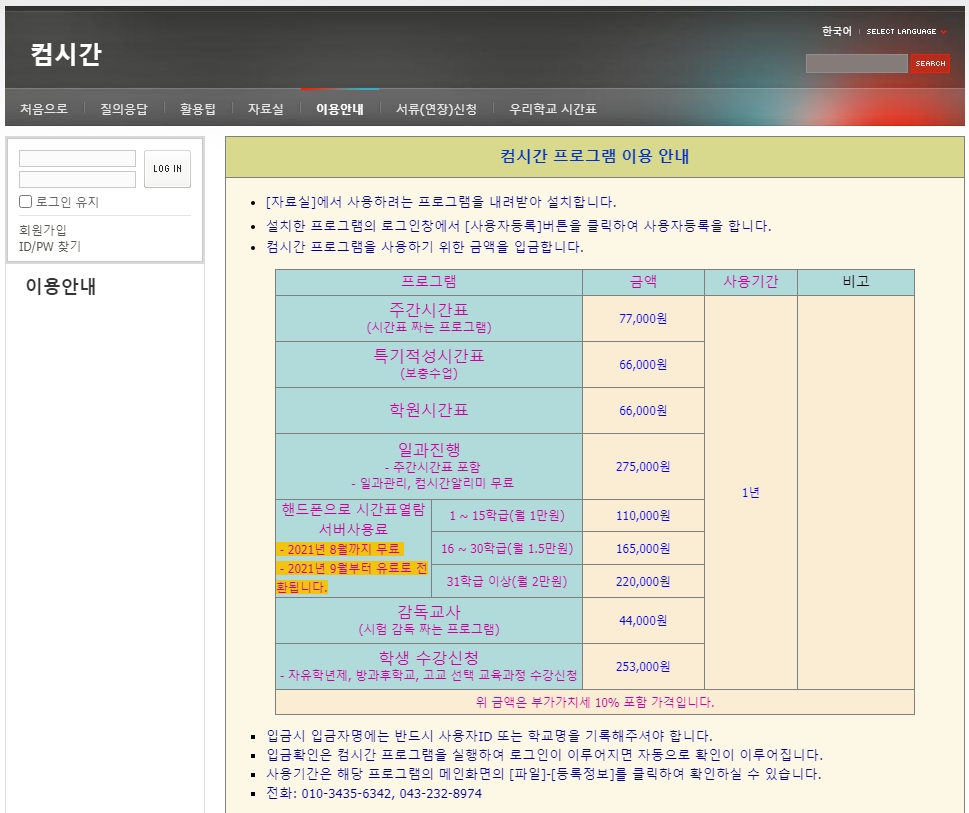Click the 165,000원 price cell
The width and height of the screenshot is (969, 813).
click(643, 549)
